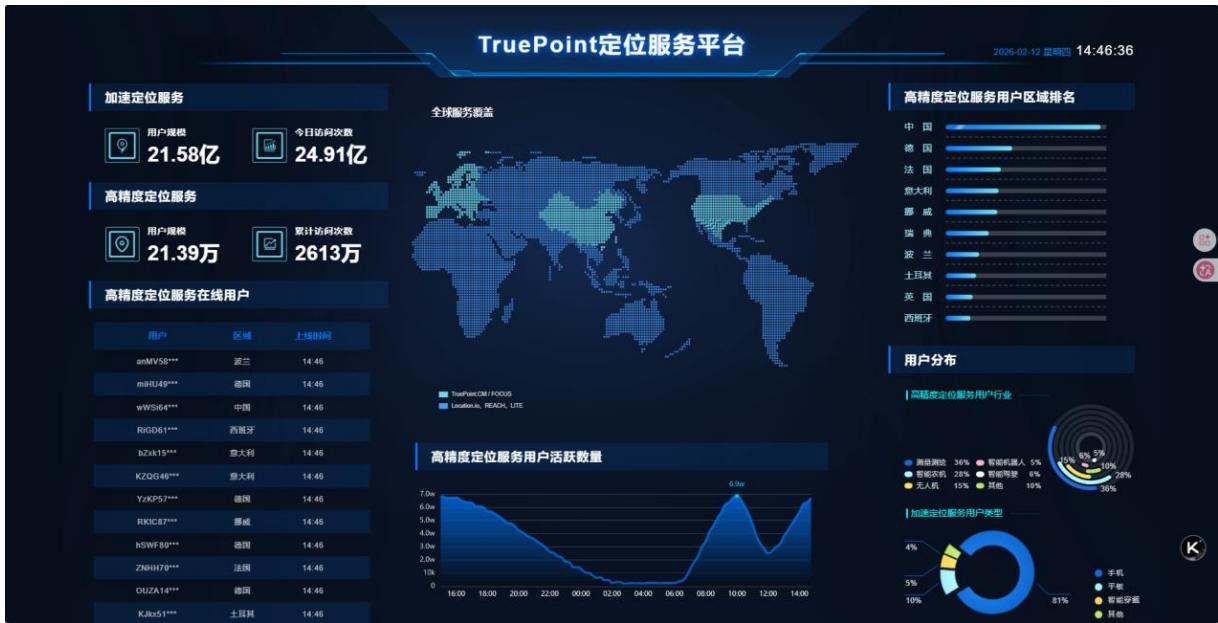This screenshot has width=1218, height=623.
Task: Click the 高精度定位服务在线用户 panel title
Action: 177,295
